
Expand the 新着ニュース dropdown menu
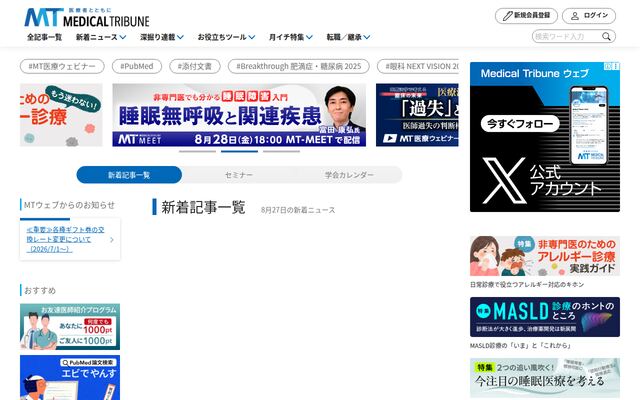click(101, 37)
